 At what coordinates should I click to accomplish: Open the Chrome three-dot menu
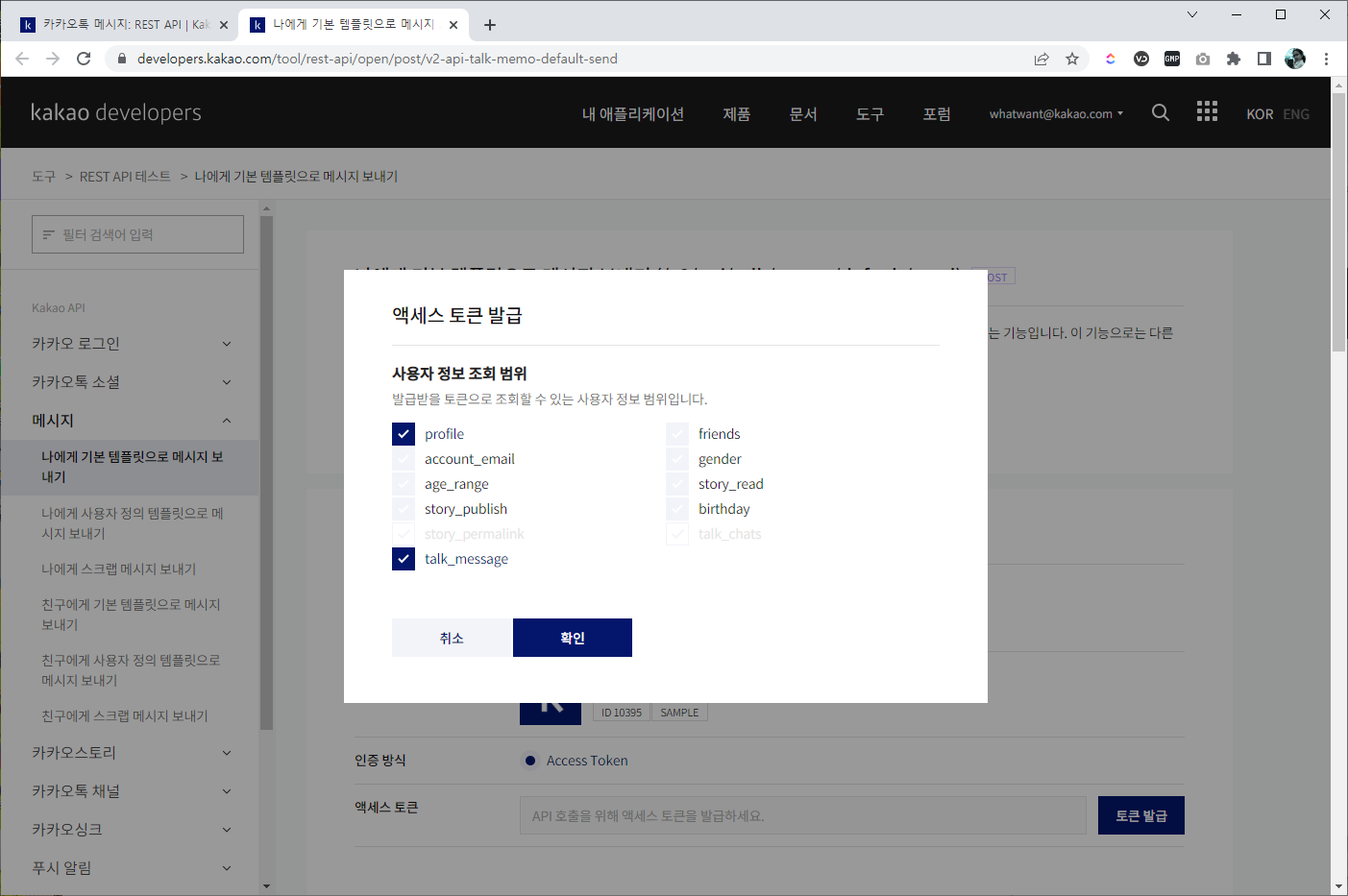click(1326, 59)
